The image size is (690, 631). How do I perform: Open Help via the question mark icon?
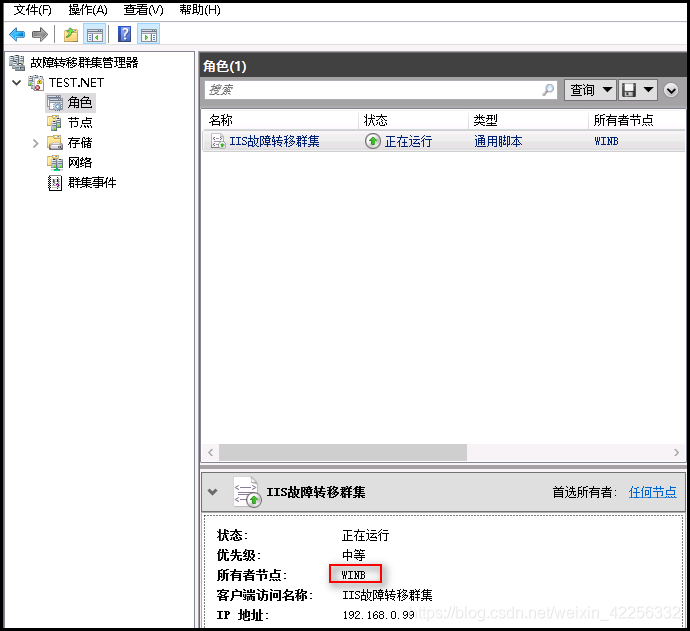coord(125,34)
